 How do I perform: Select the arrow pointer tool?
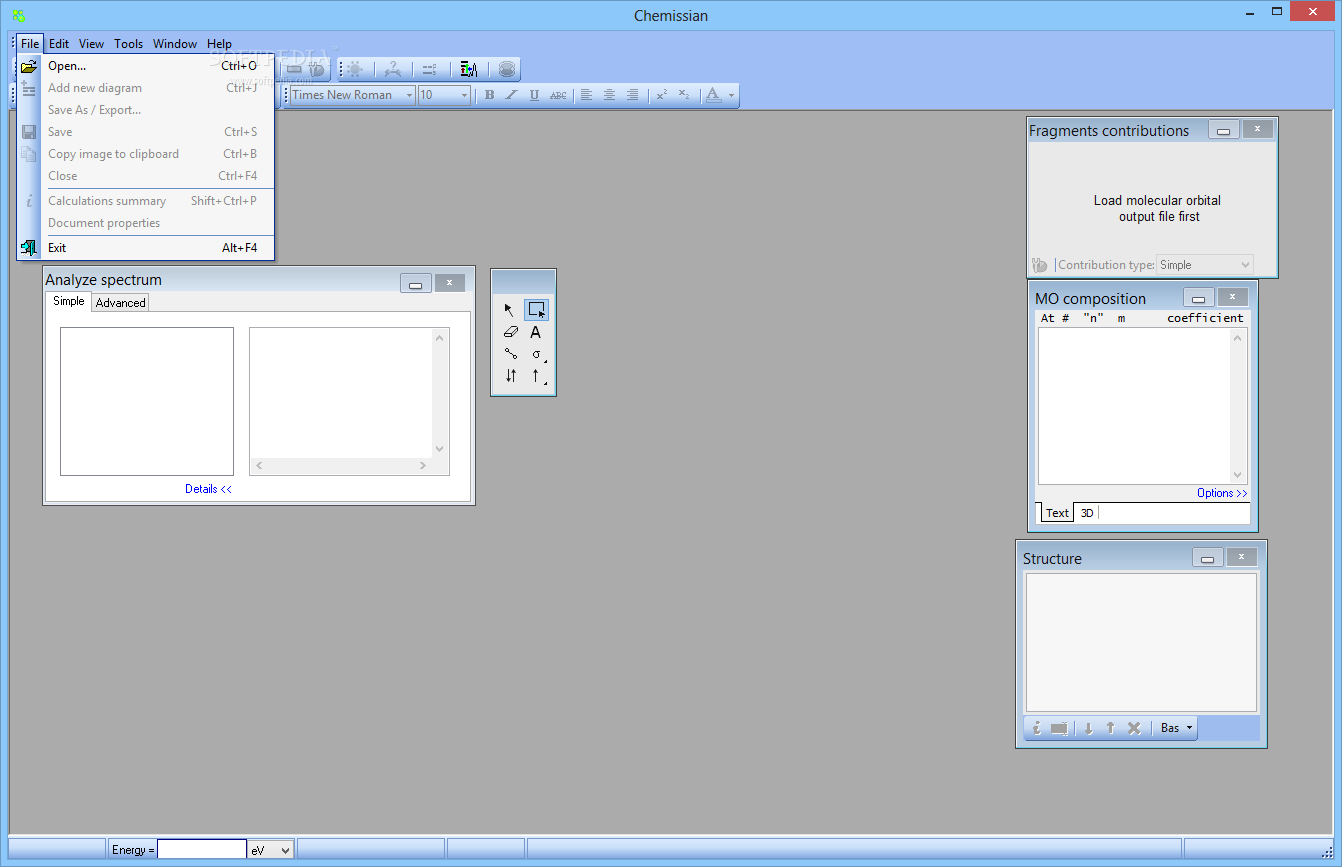[510, 310]
